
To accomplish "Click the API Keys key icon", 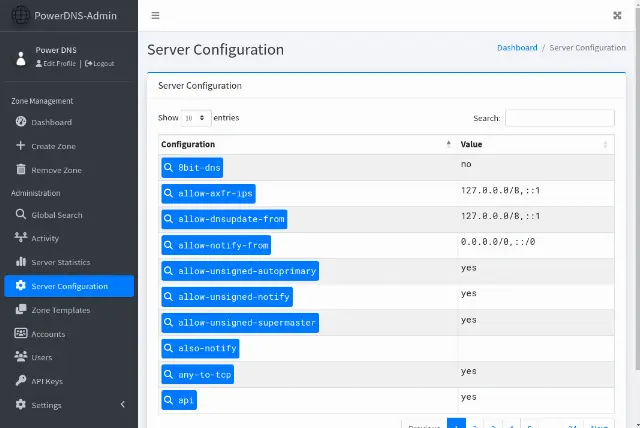I will pyautogui.click(x=21, y=381).
